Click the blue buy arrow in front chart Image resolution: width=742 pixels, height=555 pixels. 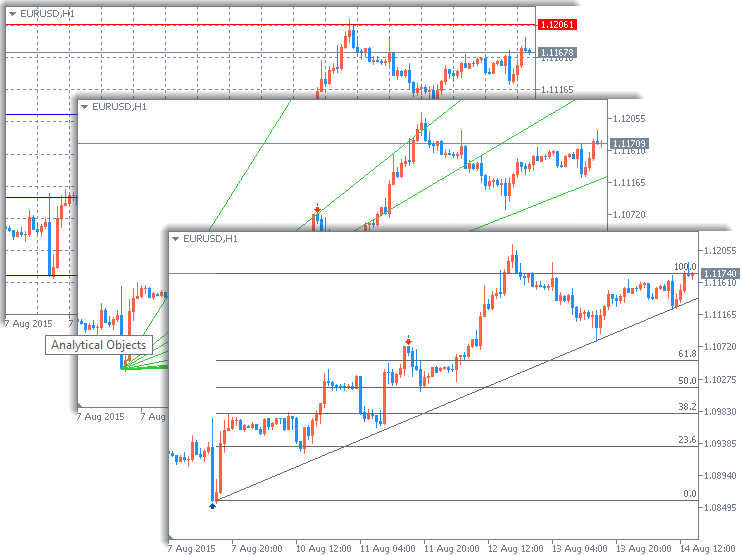click(212, 506)
